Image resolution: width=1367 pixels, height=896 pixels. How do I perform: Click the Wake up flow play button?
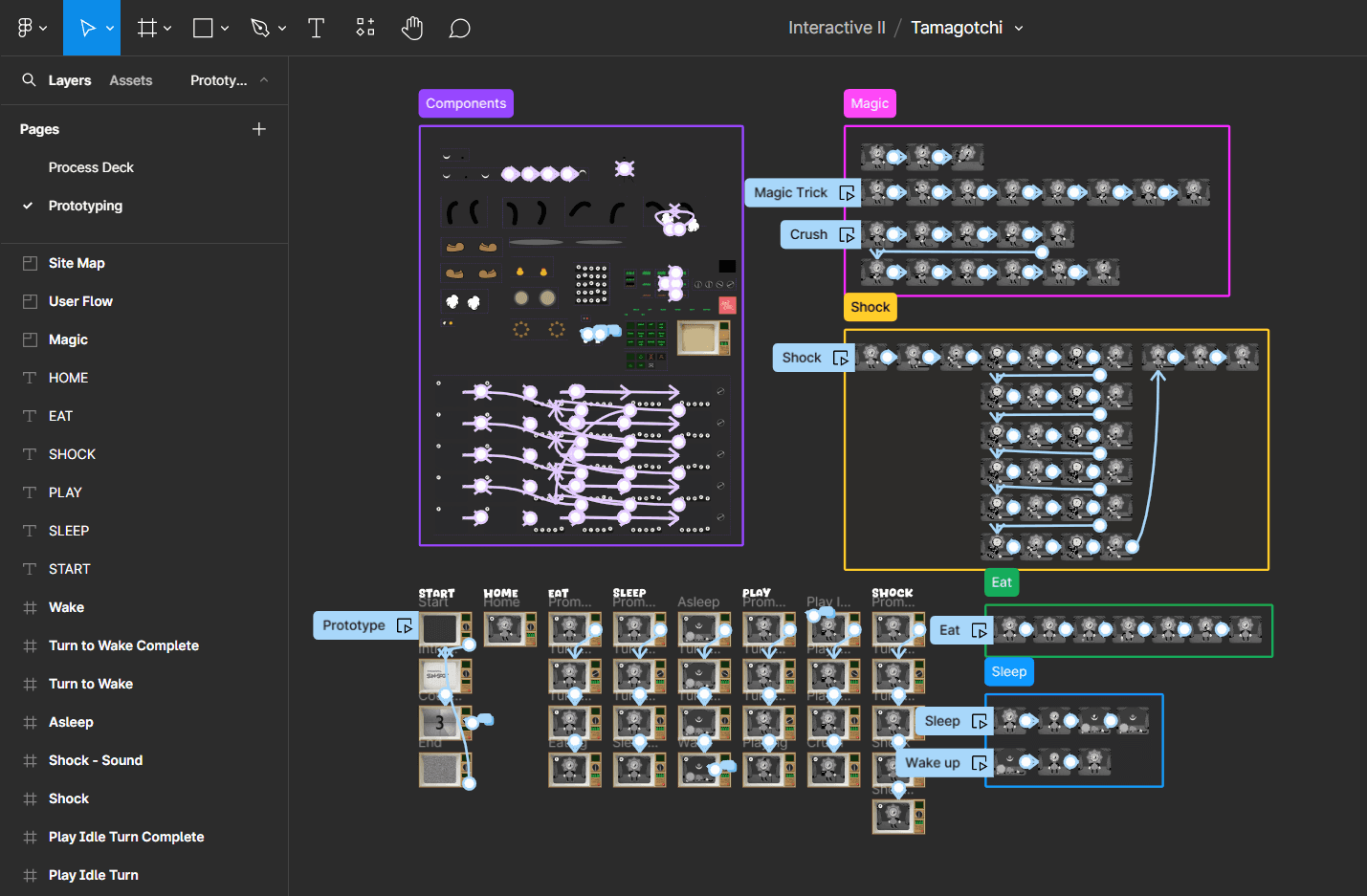[979, 763]
